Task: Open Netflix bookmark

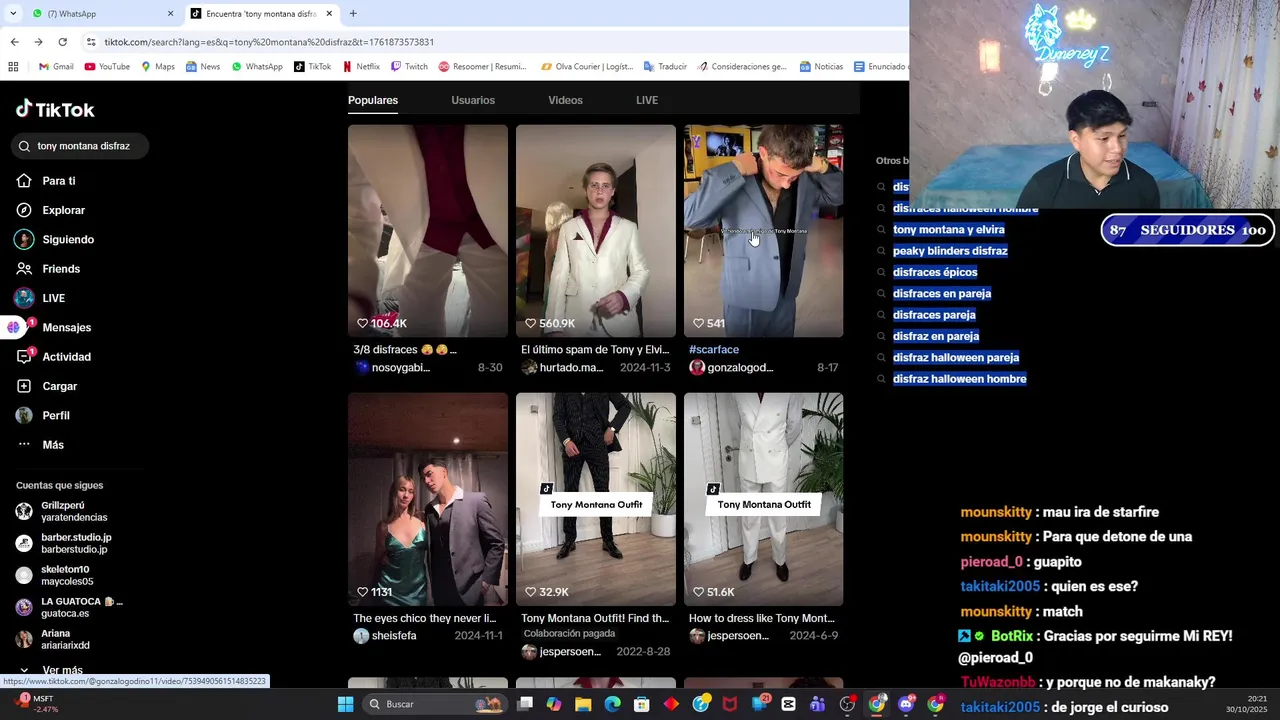Action: [361, 67]
